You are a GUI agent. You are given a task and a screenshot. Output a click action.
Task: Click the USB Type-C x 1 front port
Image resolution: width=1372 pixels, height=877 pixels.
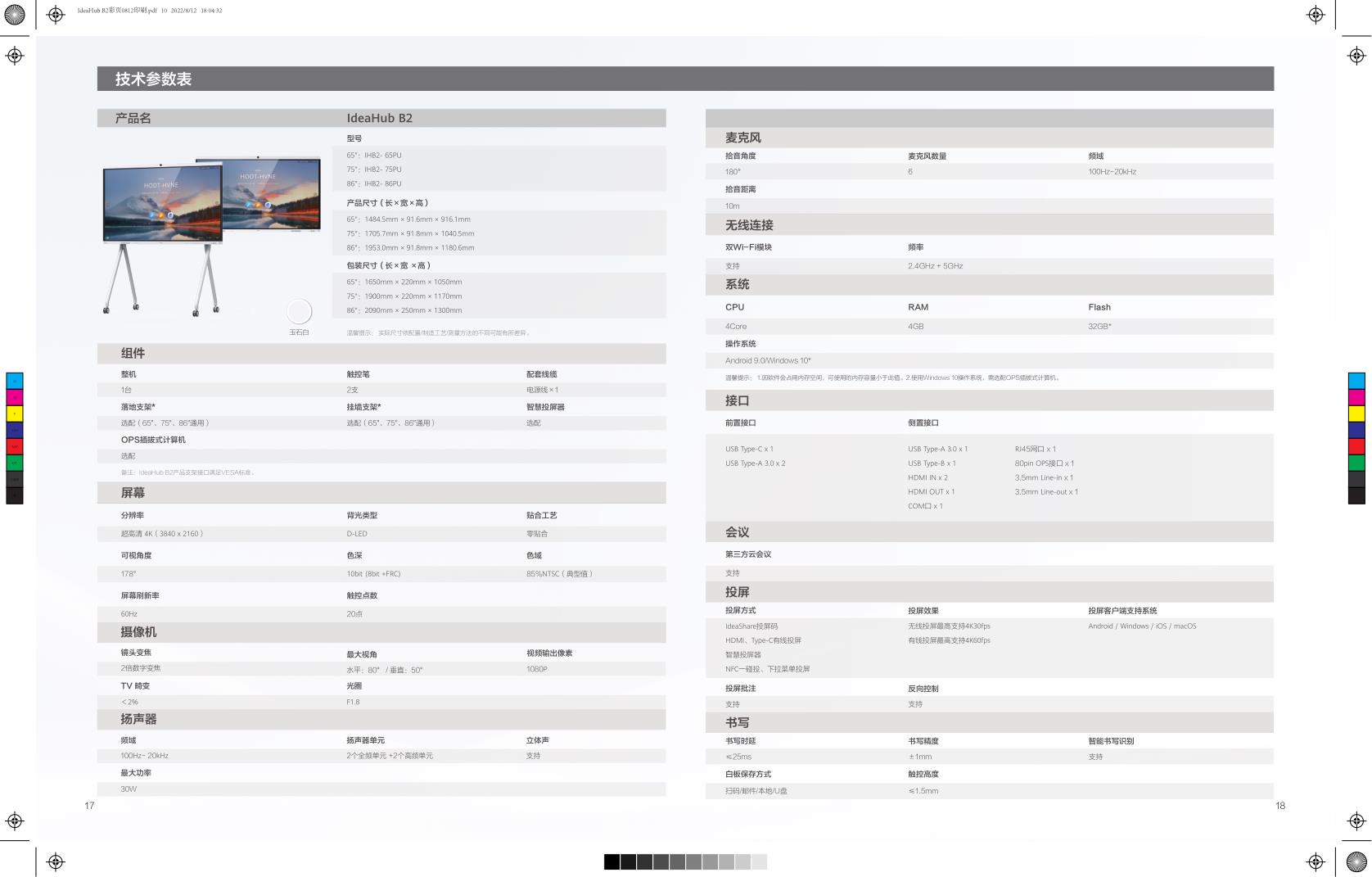[749, 449]
